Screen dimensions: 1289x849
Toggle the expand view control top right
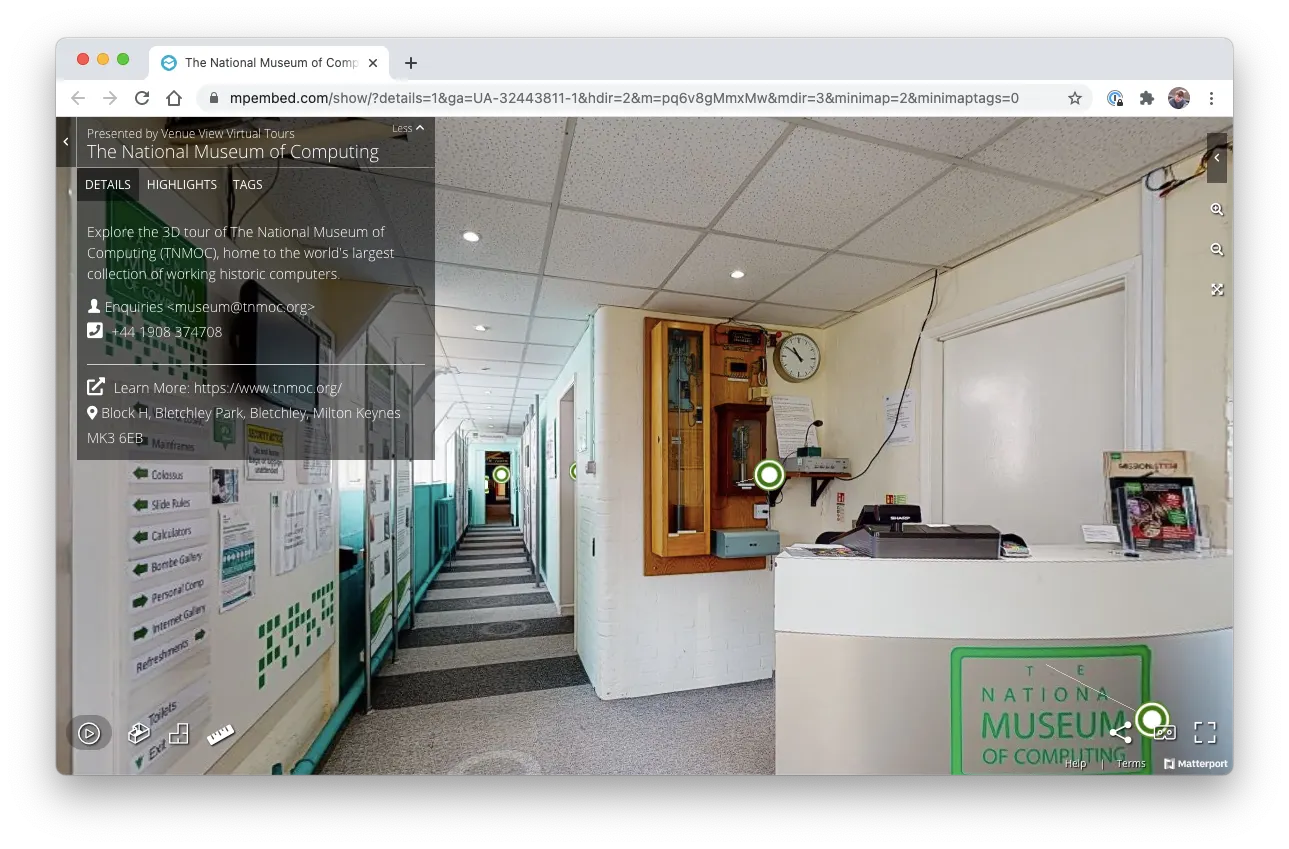[x=1216, y=289]
